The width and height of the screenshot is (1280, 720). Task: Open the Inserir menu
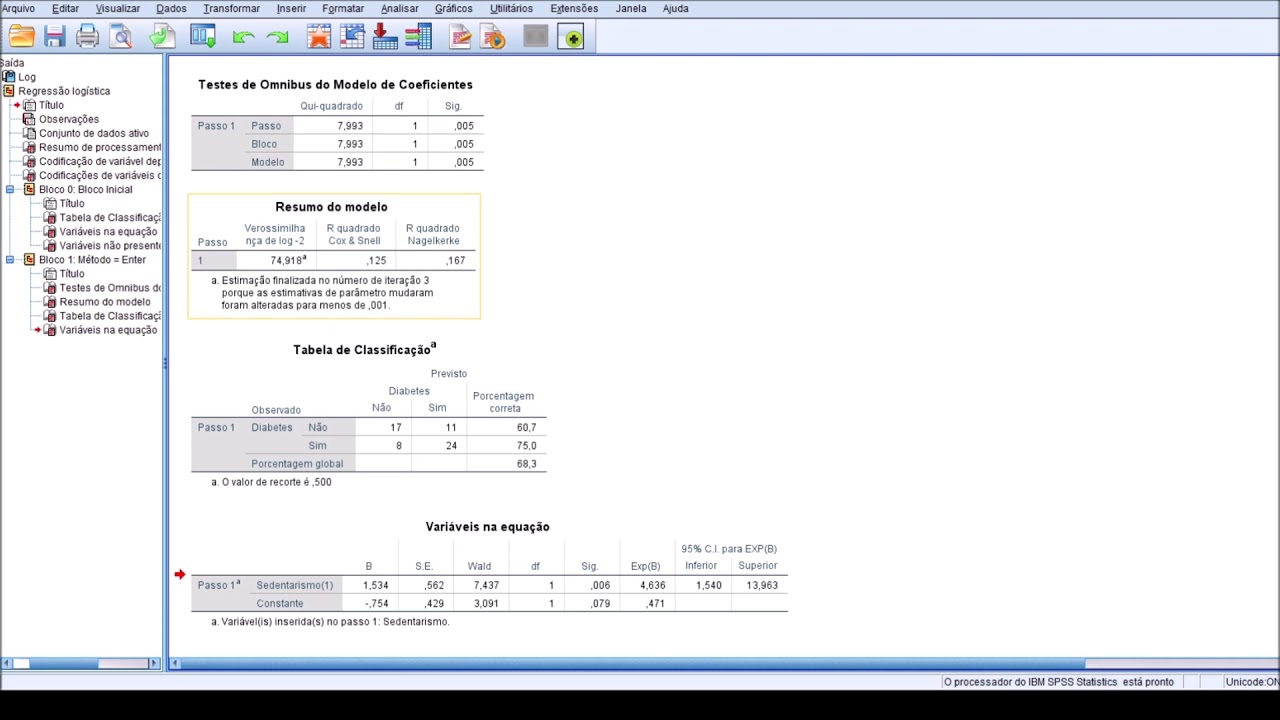click(x=291, y=8)
